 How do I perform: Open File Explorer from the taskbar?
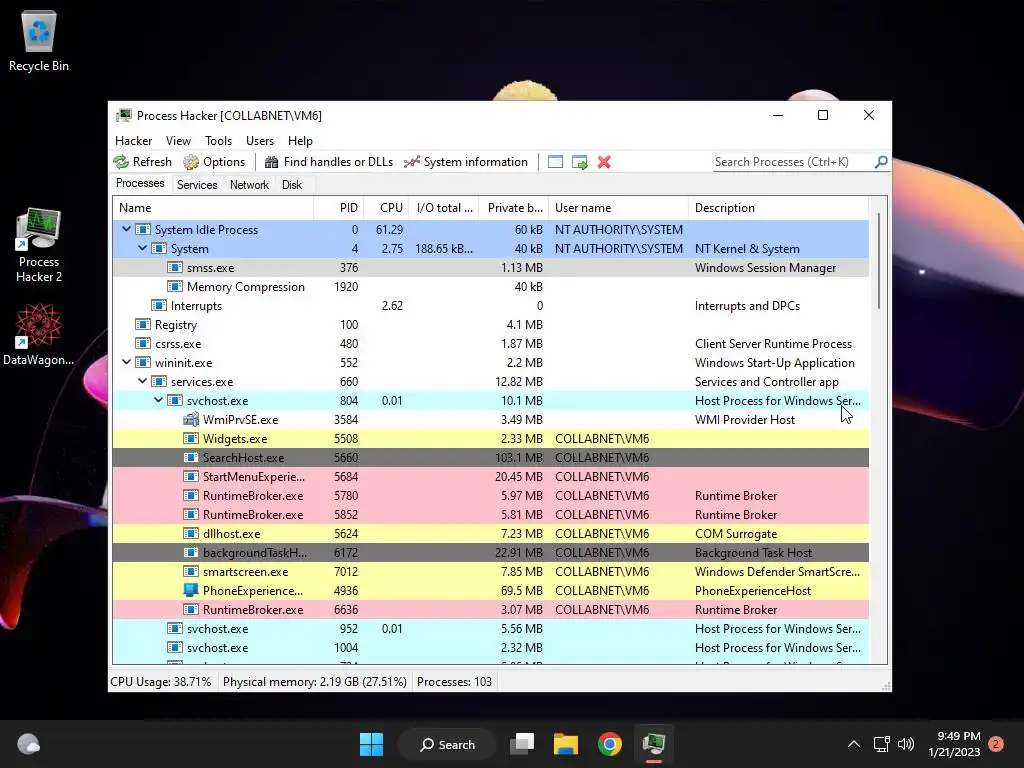pyautogui.click(x=566, y=744)
